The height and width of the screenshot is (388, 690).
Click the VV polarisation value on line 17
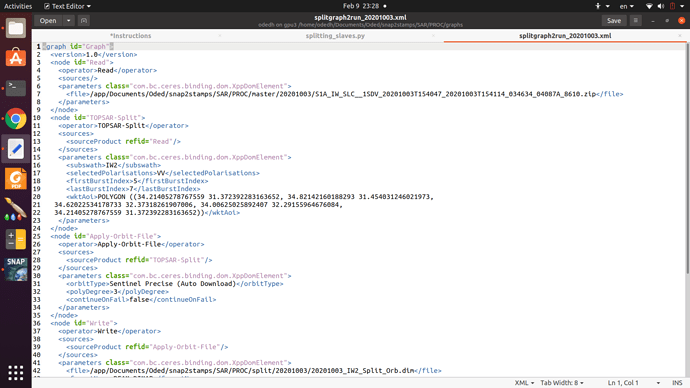tap(161, 173)
